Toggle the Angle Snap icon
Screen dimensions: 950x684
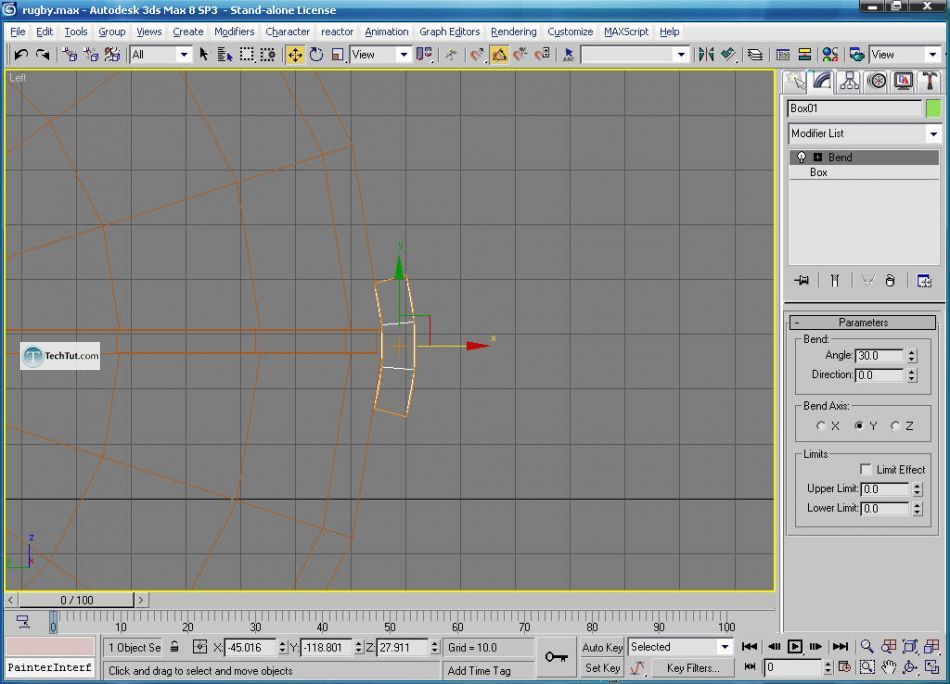tap(499, 55)
